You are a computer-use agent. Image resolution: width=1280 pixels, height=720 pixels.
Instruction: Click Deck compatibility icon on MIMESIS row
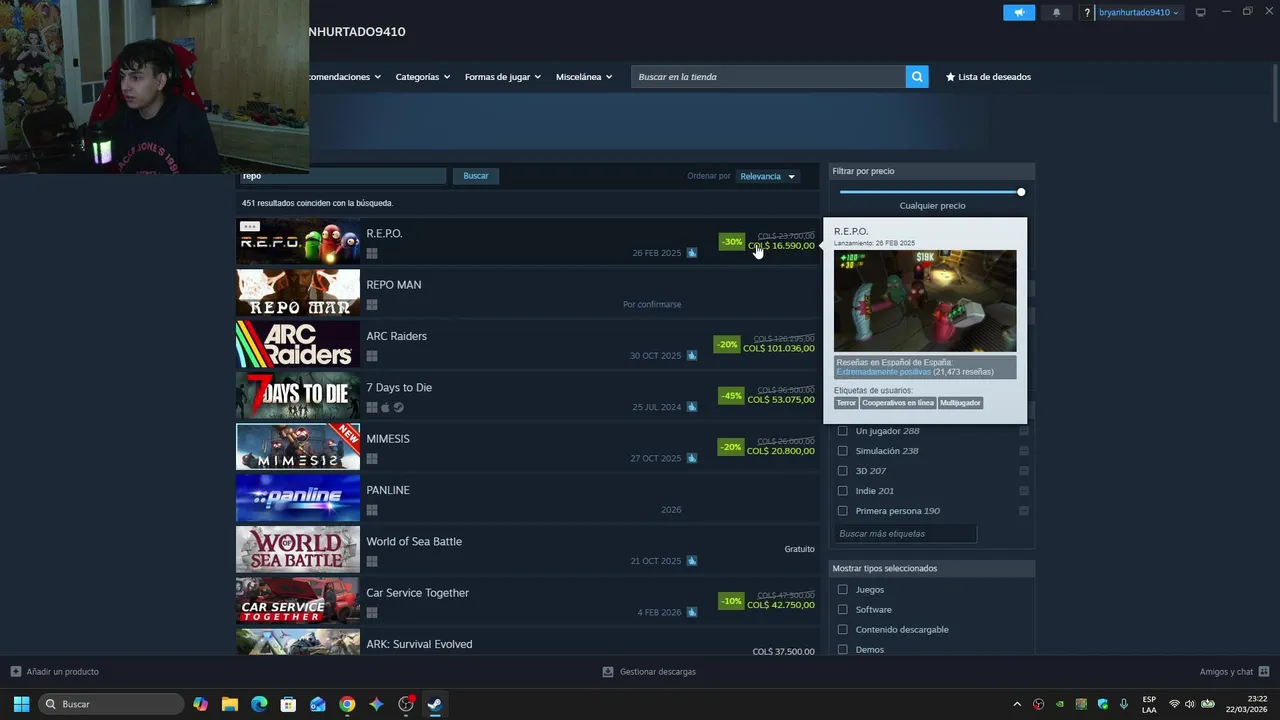click(x=692, y=459)
